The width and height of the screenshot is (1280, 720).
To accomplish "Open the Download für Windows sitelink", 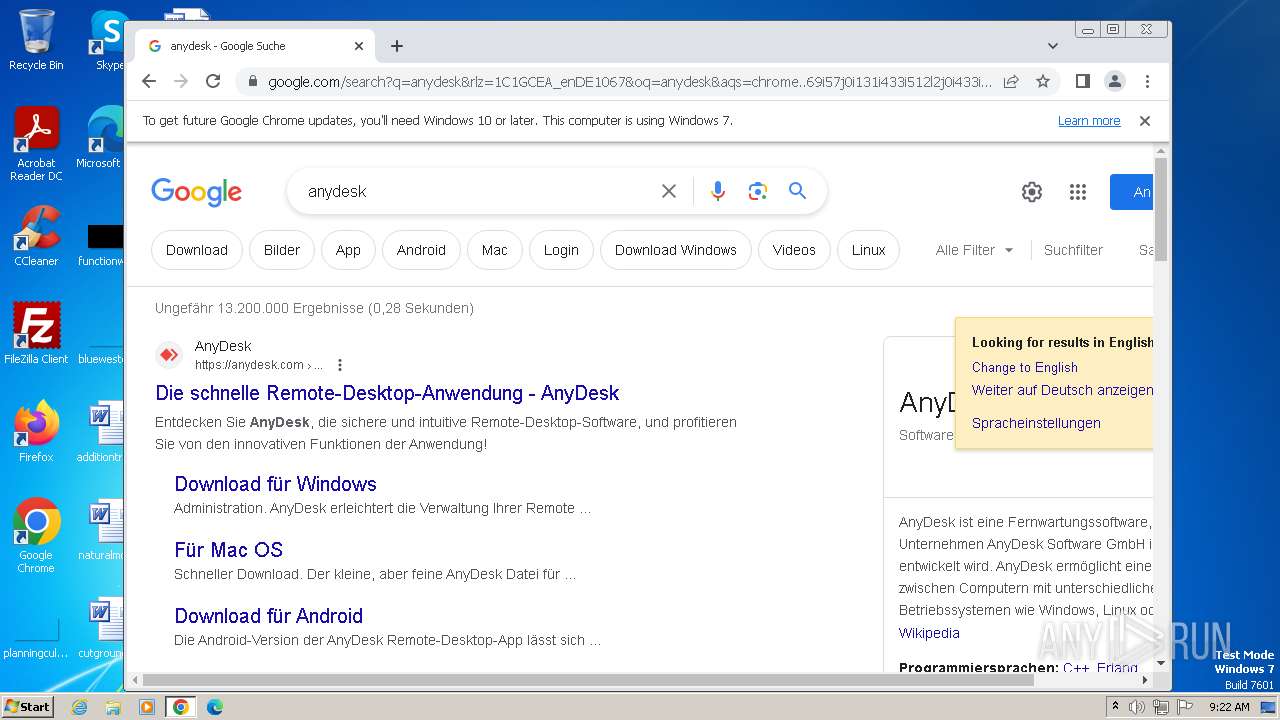I will (x=275, y=484).
